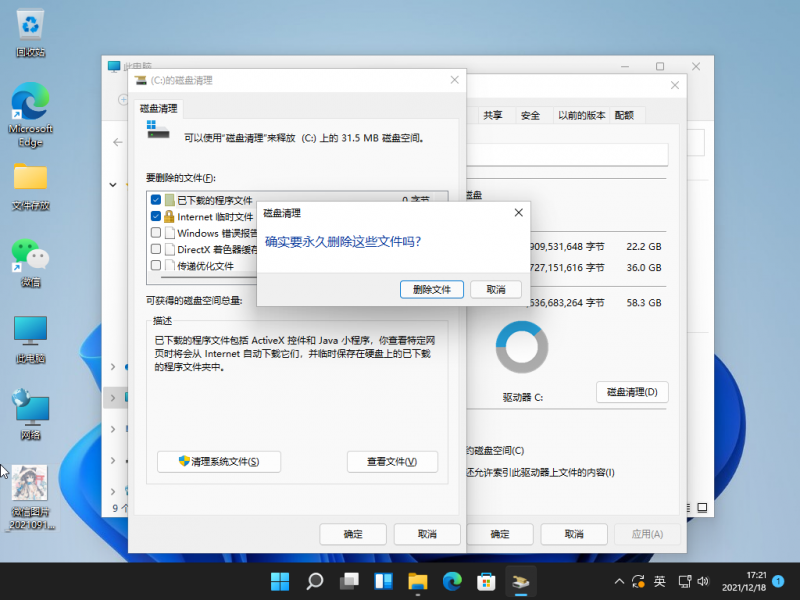Image resolution: width=800 pixels, height=600 pixels.
Task: Select the drive icon in disk cleanup header
Action: click(158, 130)
